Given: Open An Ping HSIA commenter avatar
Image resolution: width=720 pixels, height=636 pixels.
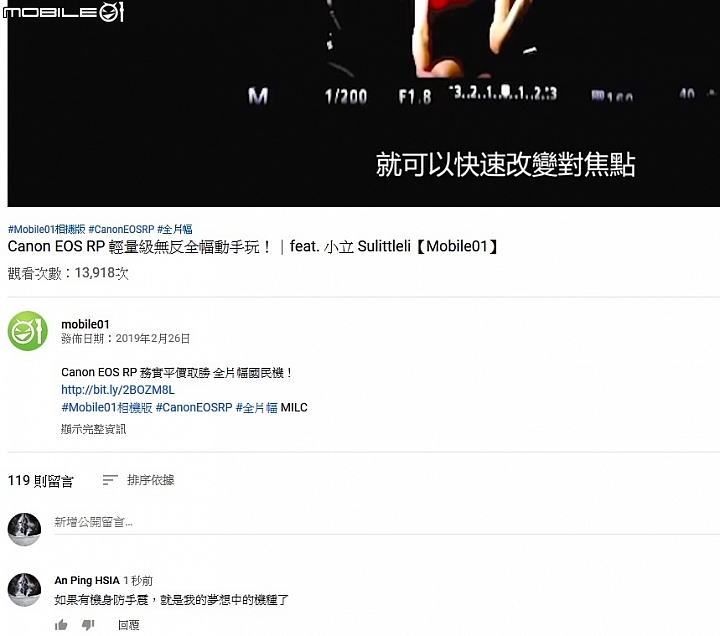Looking at the screenshot, I should (x=24, y=590).
